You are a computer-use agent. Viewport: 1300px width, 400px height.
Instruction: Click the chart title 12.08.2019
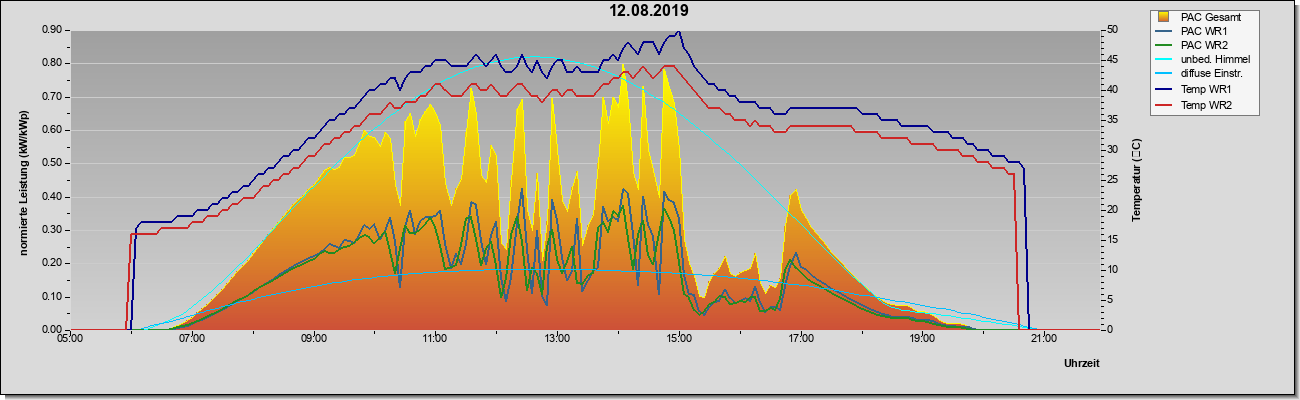[x=650, y=11]
